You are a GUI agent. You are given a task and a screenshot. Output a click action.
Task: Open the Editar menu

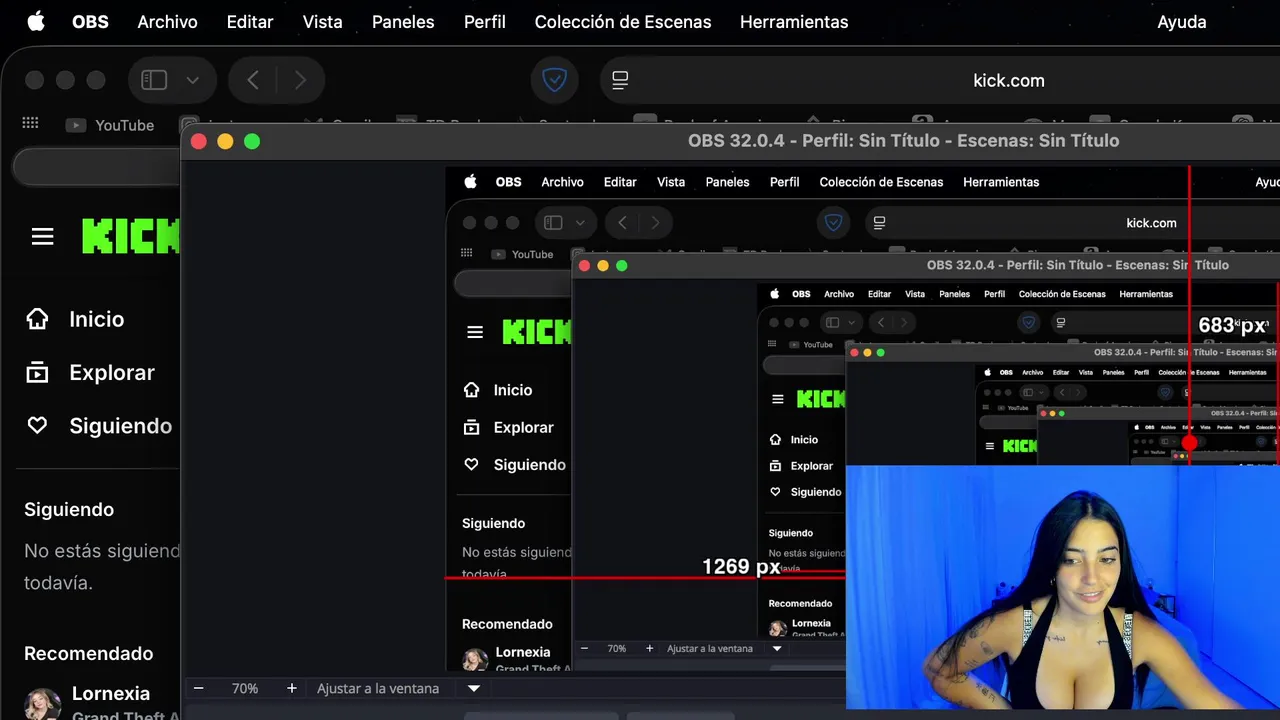click(250, 22)
